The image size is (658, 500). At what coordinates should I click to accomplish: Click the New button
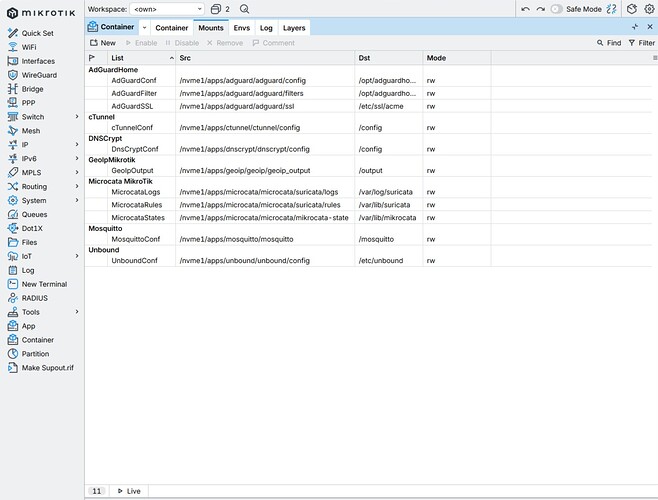[x=103, y=43]
